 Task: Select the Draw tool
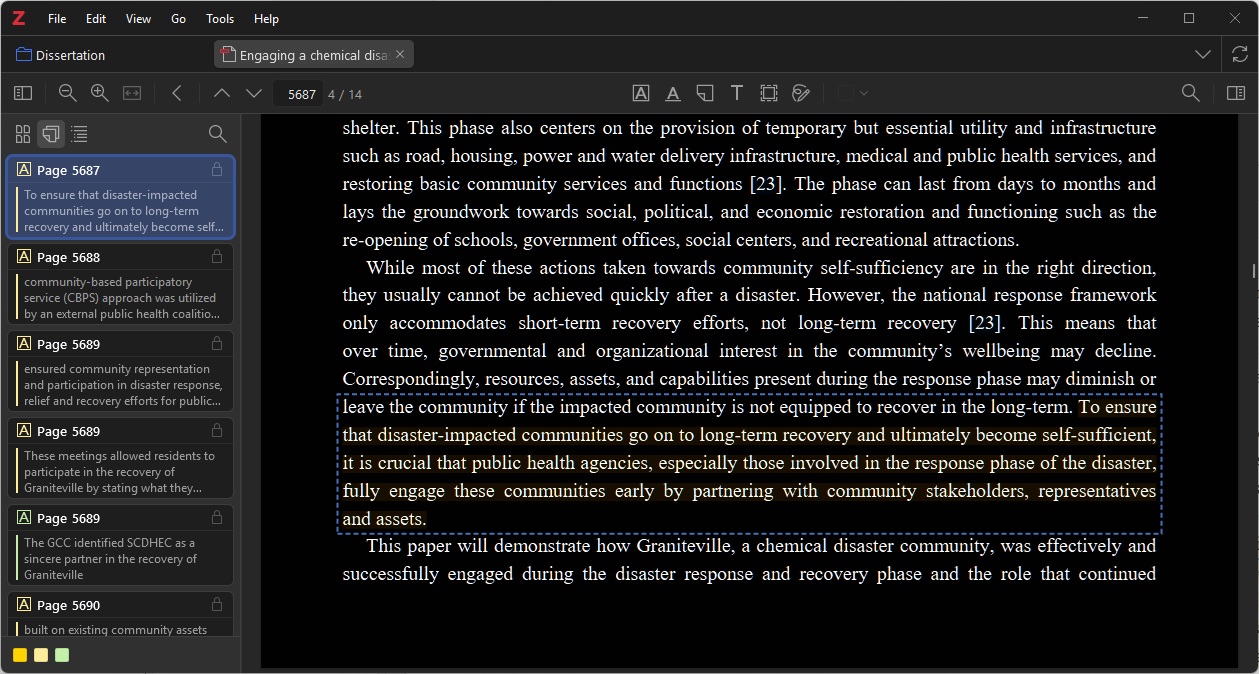click(801, 93)
